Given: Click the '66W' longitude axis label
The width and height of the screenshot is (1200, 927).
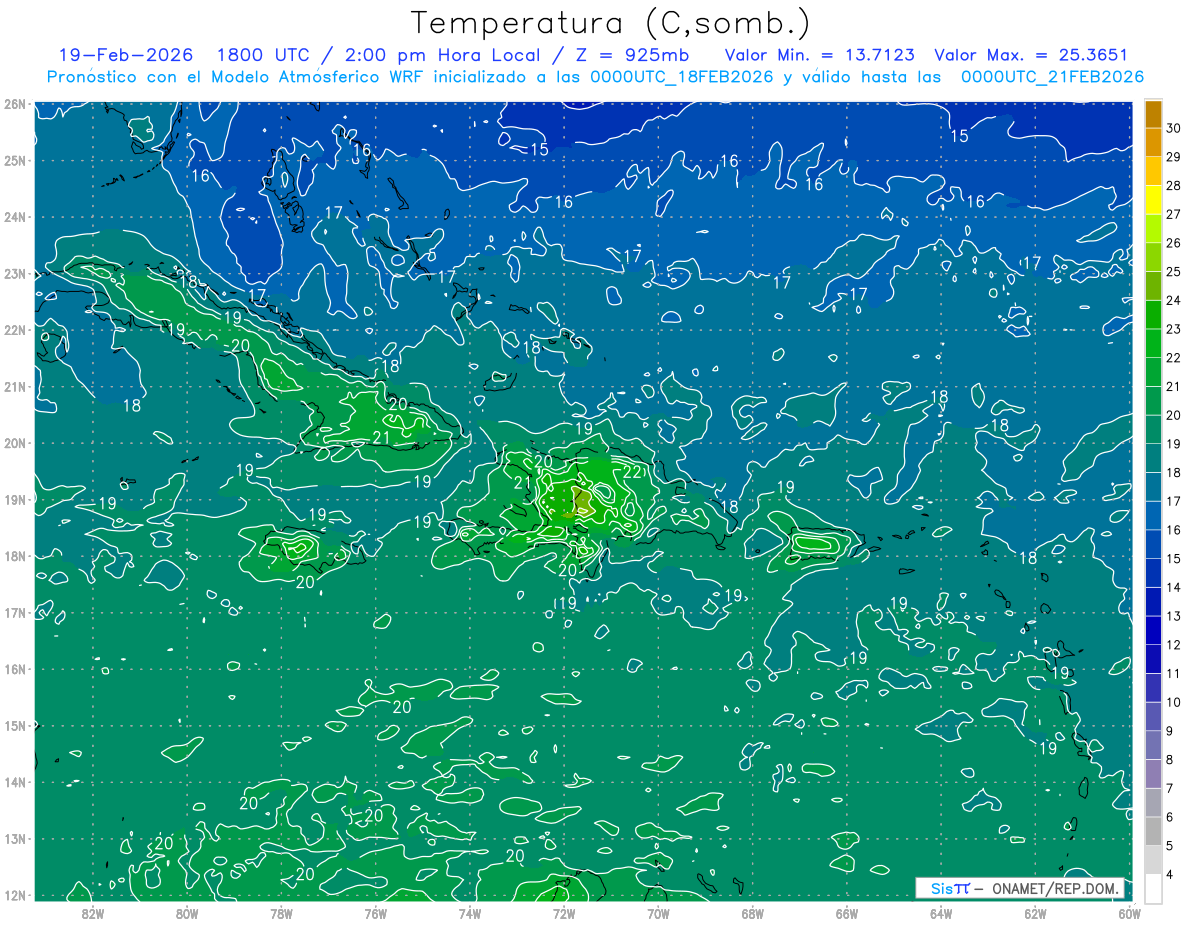Looking at the screenshot, I should click(847, 913).
